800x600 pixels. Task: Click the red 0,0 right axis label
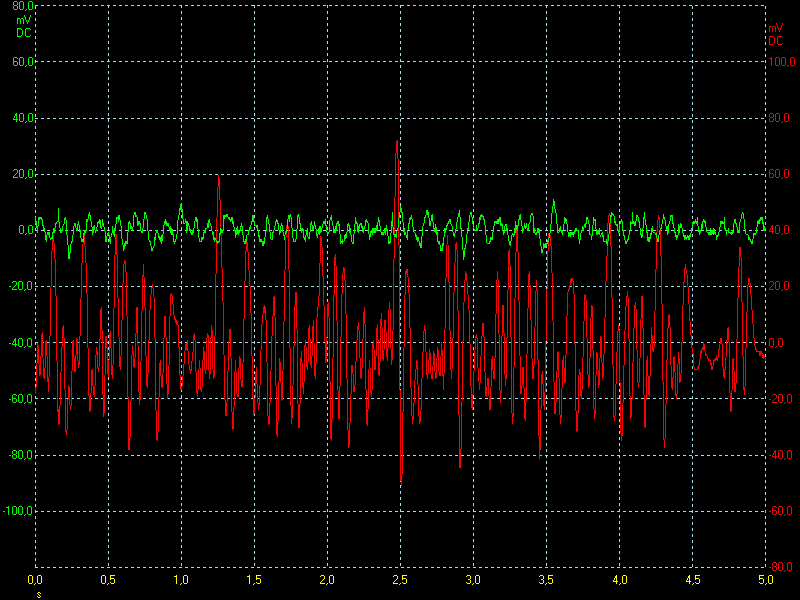[x=776, y=342]
